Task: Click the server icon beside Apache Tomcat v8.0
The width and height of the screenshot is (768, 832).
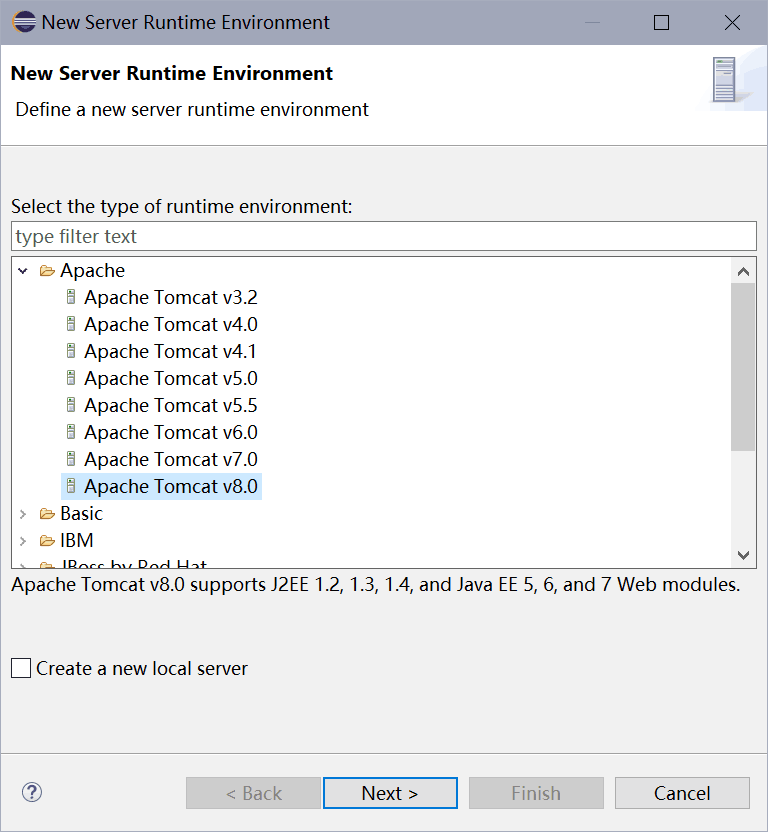Action: pos(71,486)
